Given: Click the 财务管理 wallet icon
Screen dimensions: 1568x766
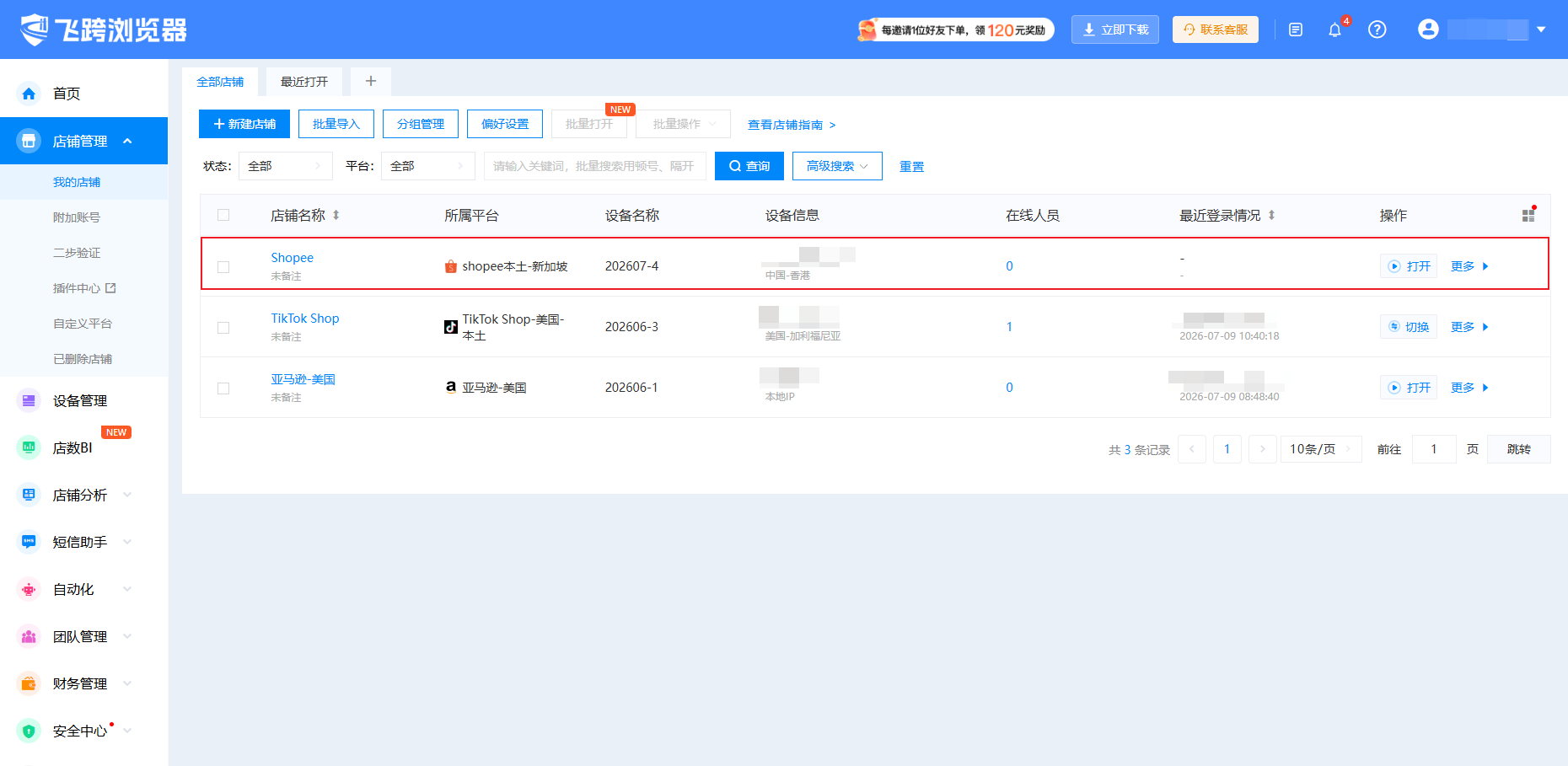Looking at the screenshot, I should [29, 683].
